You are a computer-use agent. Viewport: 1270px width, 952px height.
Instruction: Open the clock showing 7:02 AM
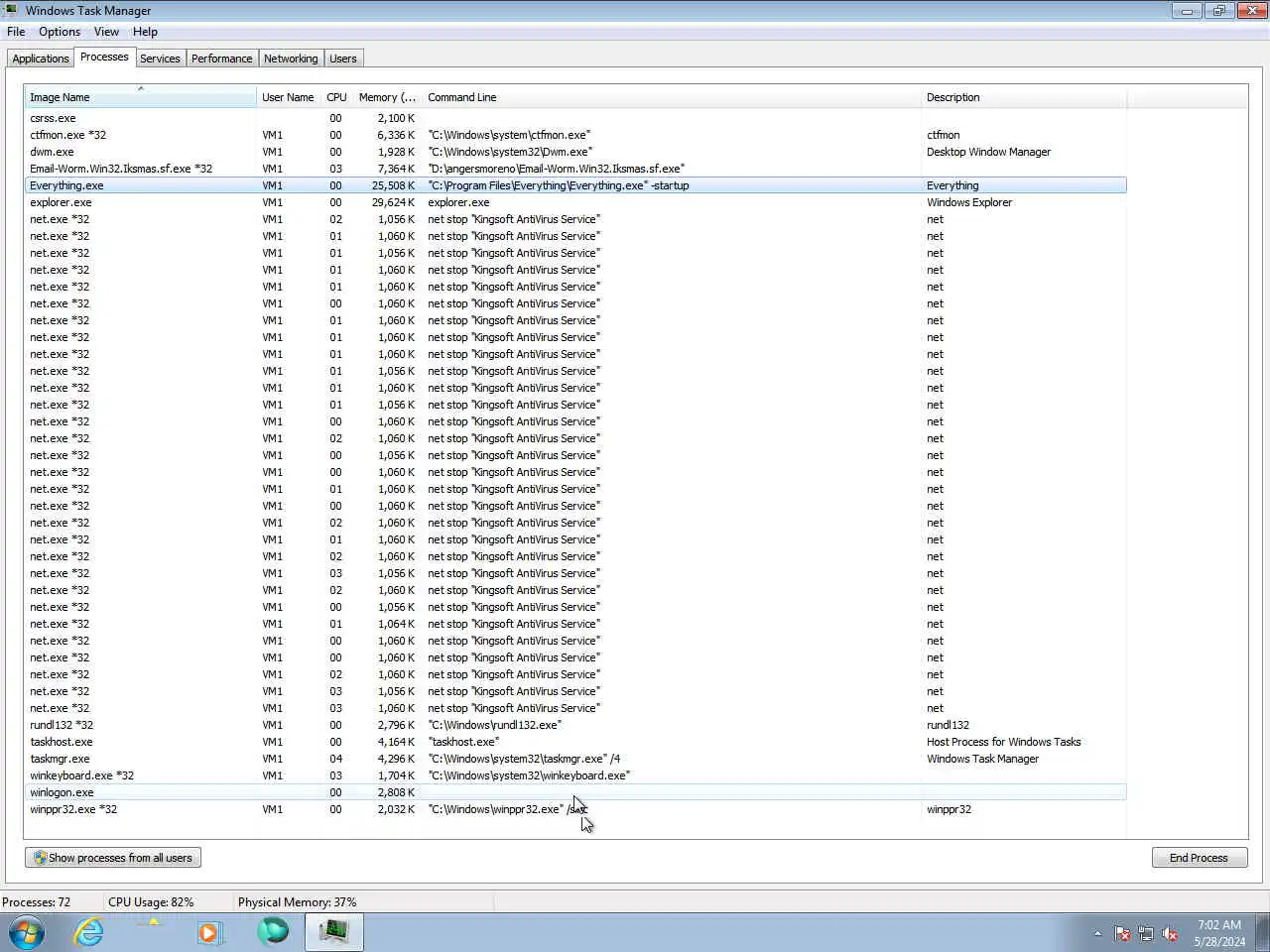tap(1219, 933)
